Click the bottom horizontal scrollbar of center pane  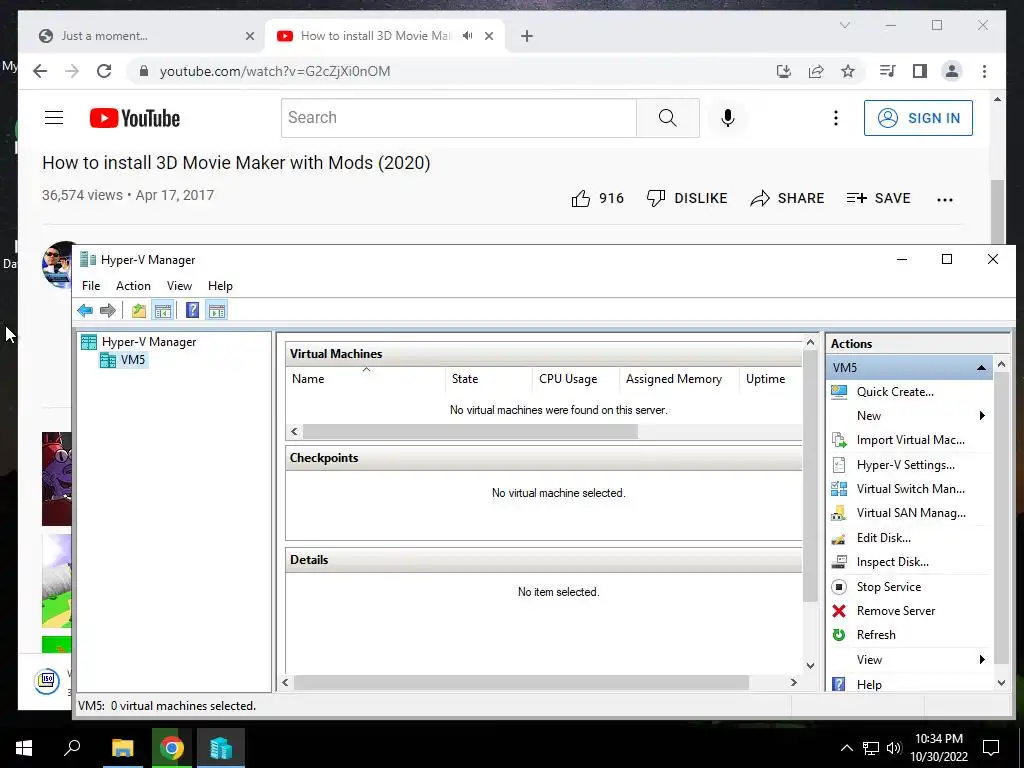520,682
